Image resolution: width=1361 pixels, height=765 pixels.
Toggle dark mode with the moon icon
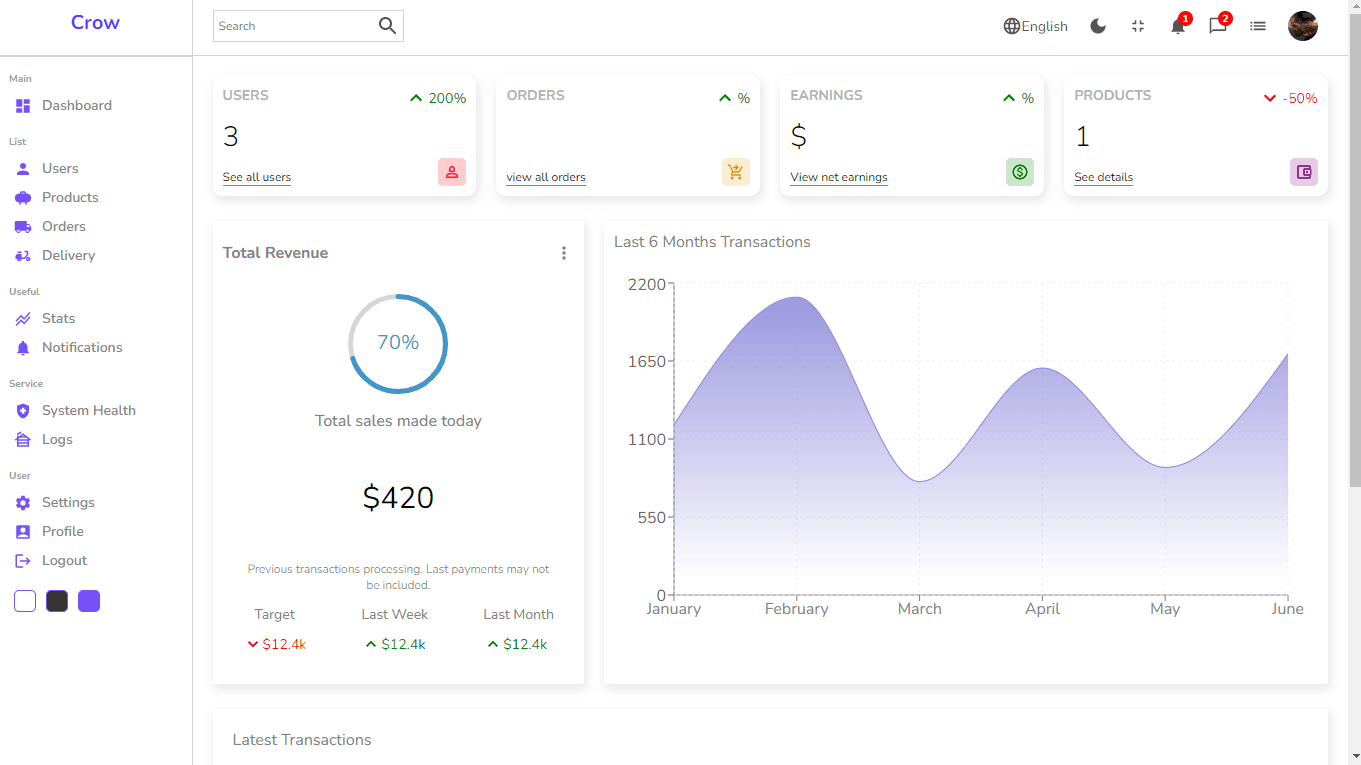coord(1098,27)
